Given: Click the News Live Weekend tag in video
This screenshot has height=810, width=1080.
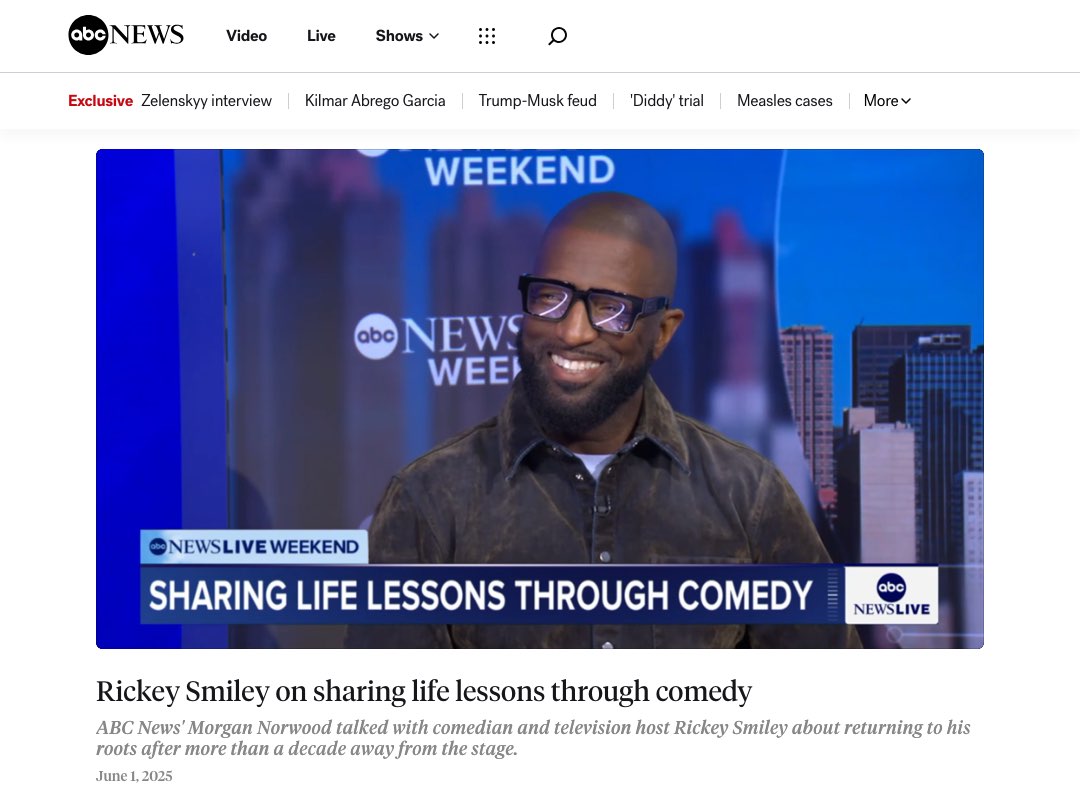Looking at the screenshot, I should (254, 547).
